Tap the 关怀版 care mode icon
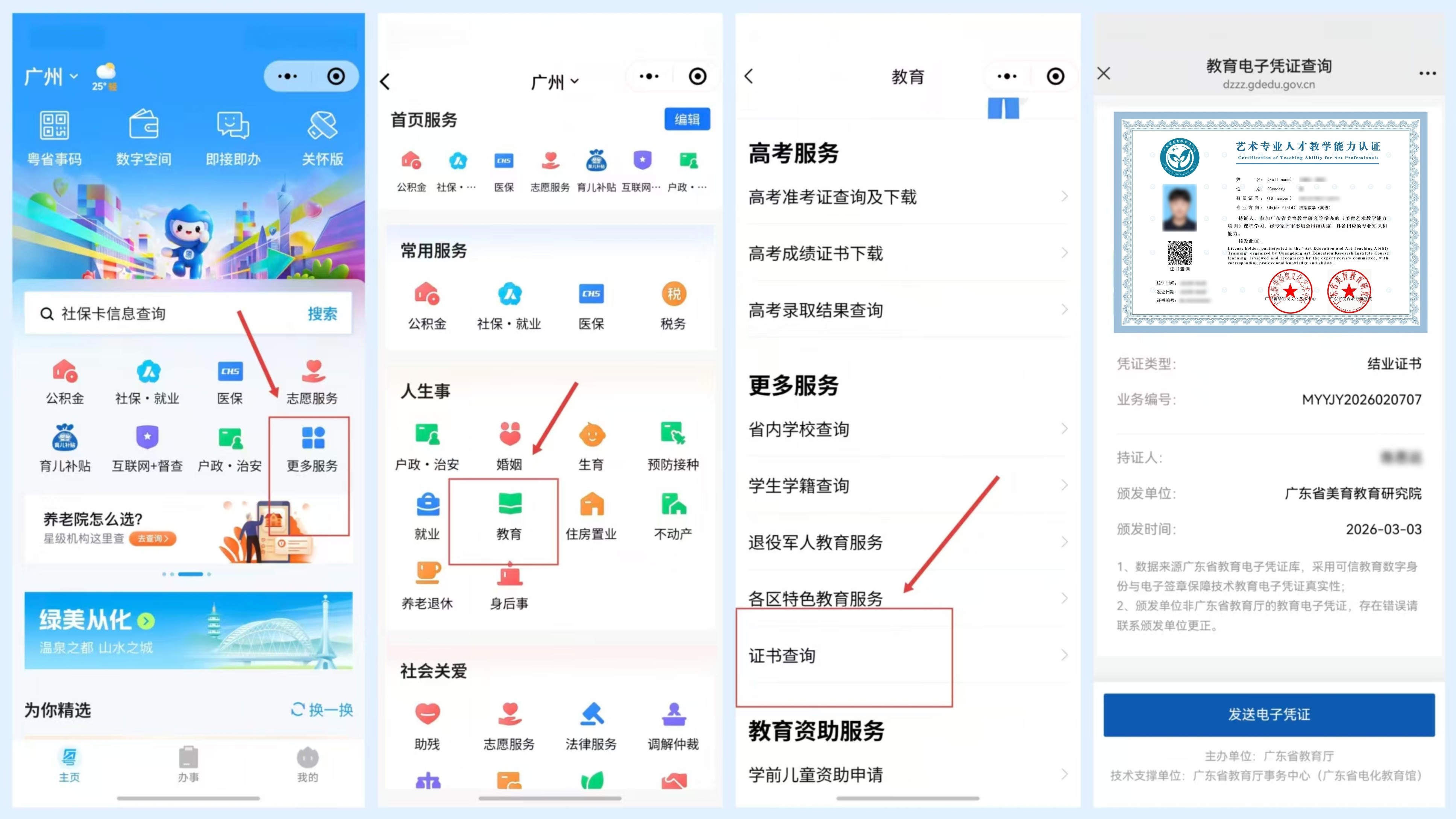 coord(322,126)
